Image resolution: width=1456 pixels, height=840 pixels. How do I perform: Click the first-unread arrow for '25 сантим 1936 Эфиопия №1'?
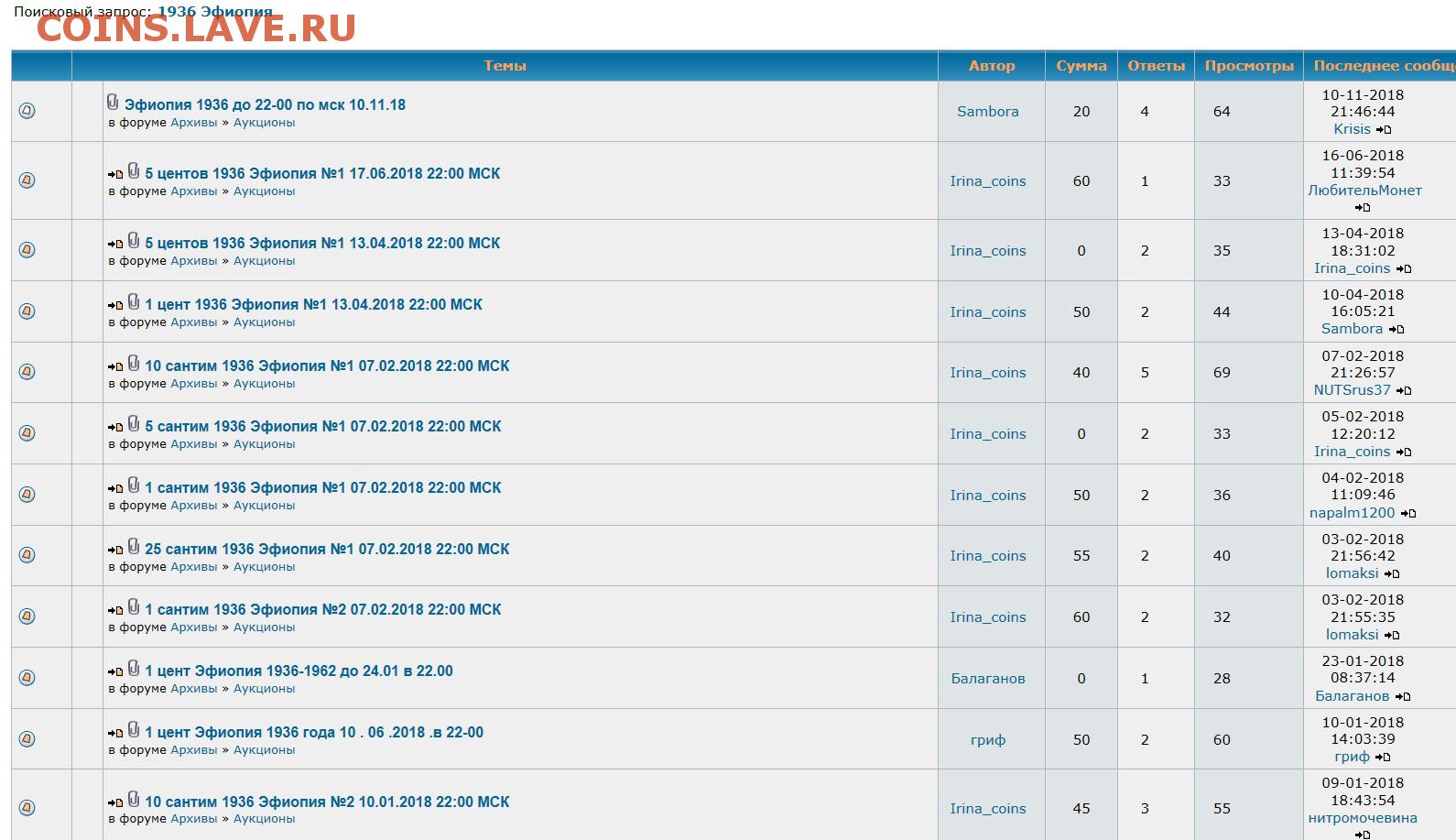pyautogui.click(x=115, y=550)
